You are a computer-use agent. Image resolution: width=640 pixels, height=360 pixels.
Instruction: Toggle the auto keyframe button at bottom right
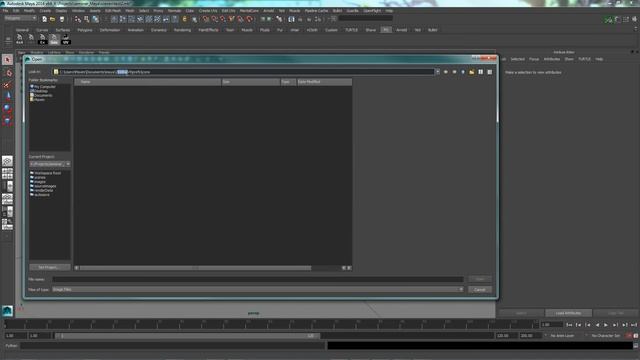click(x=630, y=336)
